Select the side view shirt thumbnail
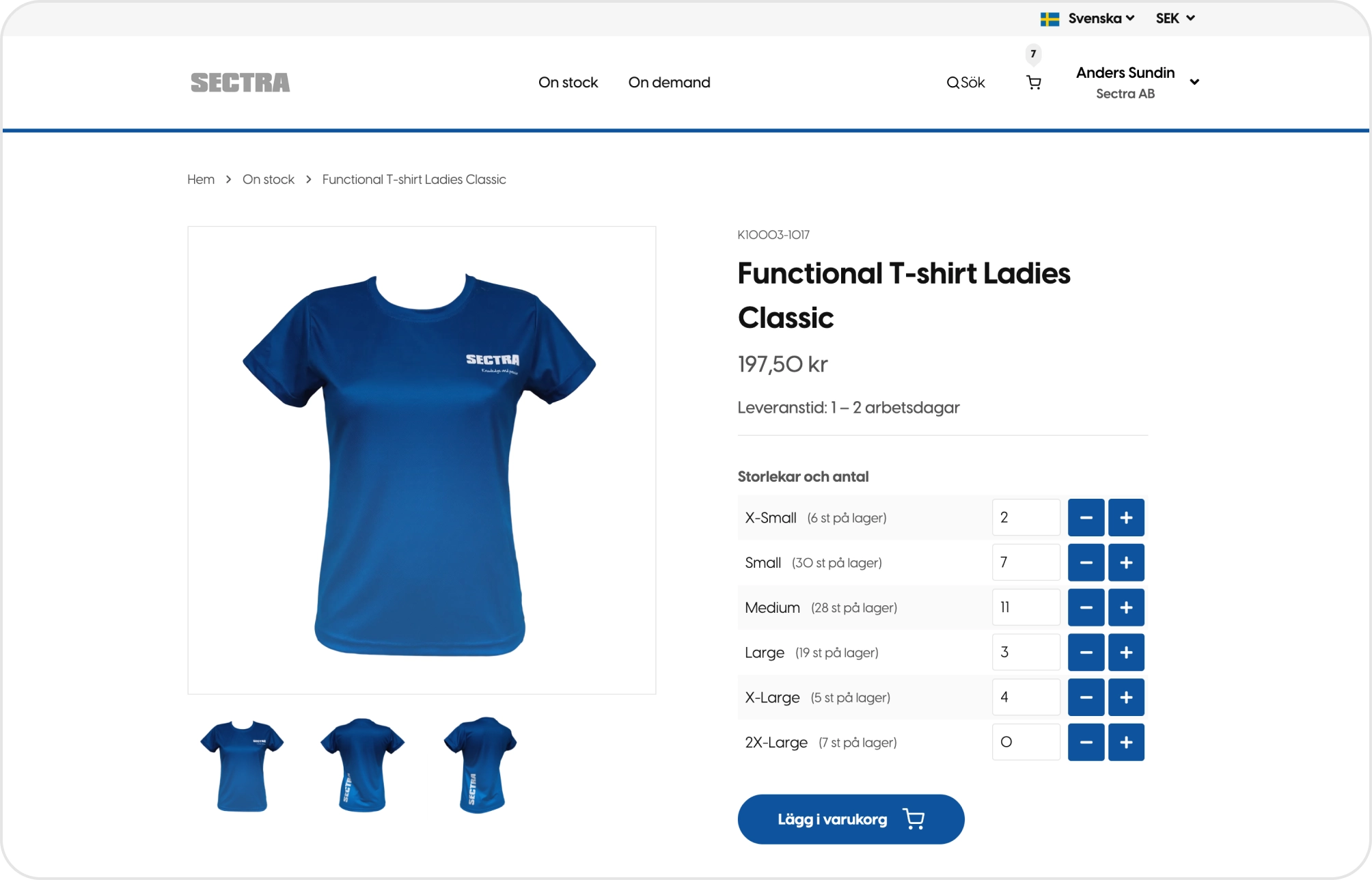The image size is (1372, 880). 481,764
